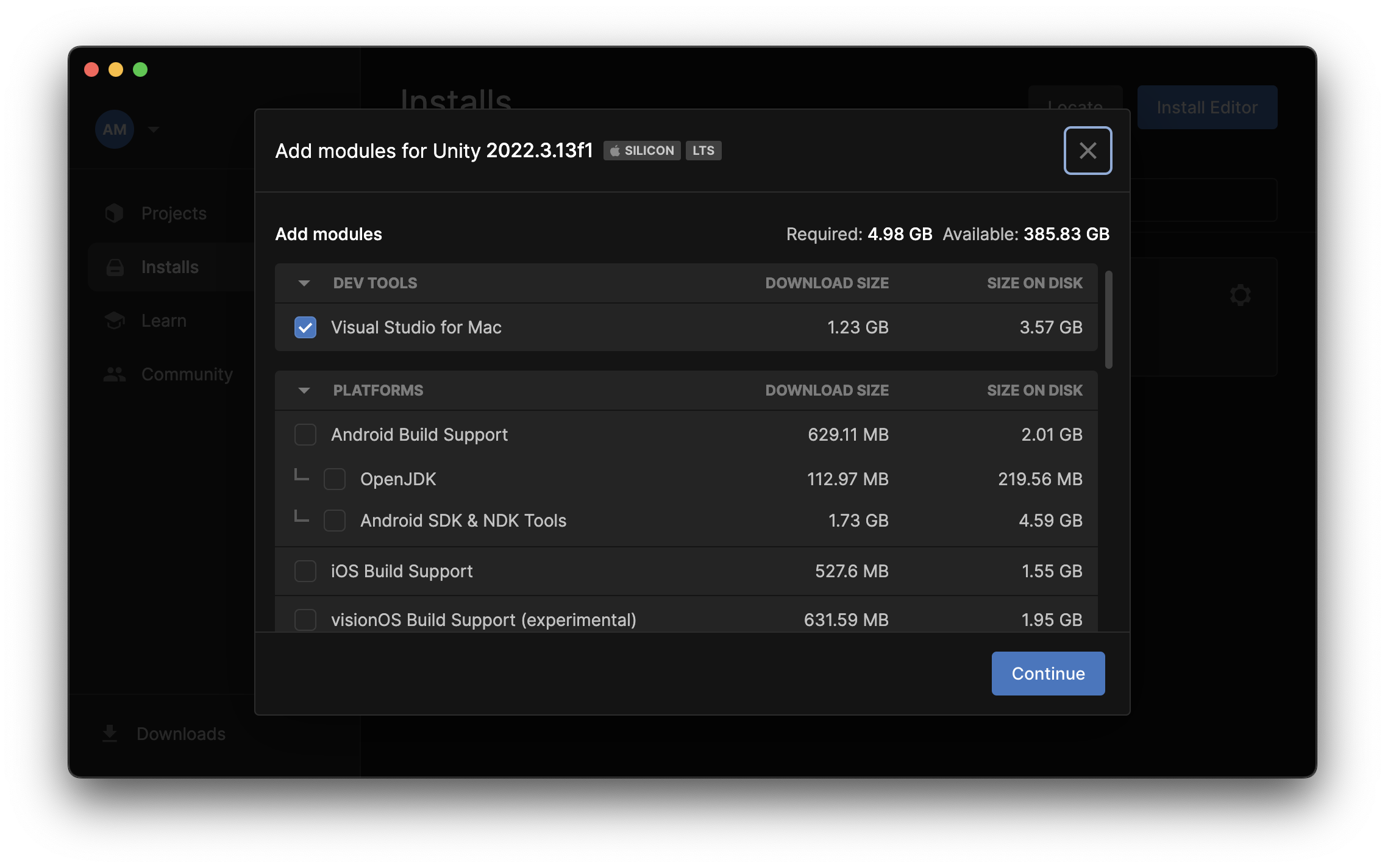Screen dimensions: 1385x868
Task: Collapse the Platforms section
Action: [x=304, y=390]
